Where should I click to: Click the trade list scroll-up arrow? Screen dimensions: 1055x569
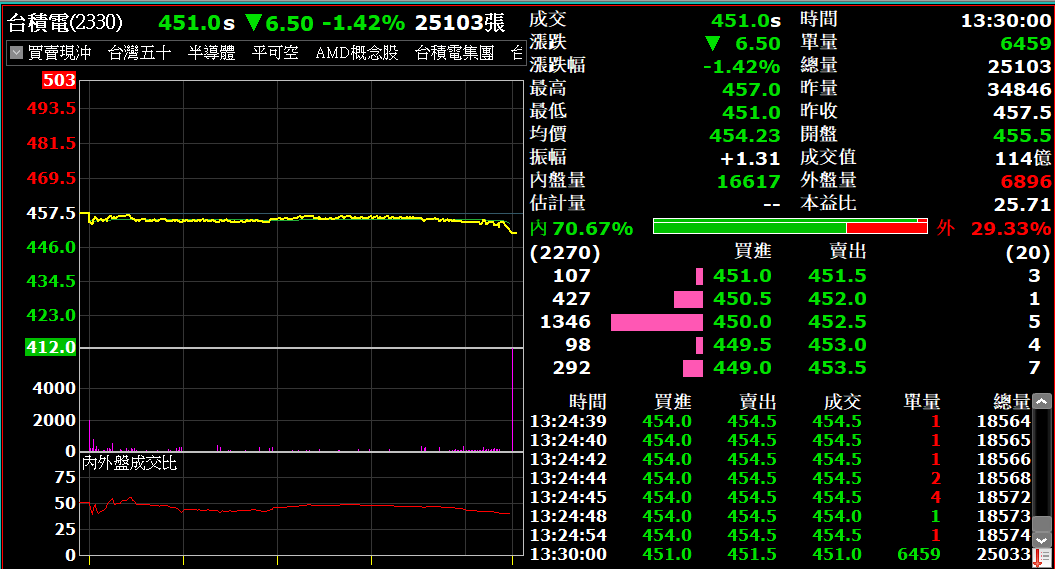tap(1042, 402)
